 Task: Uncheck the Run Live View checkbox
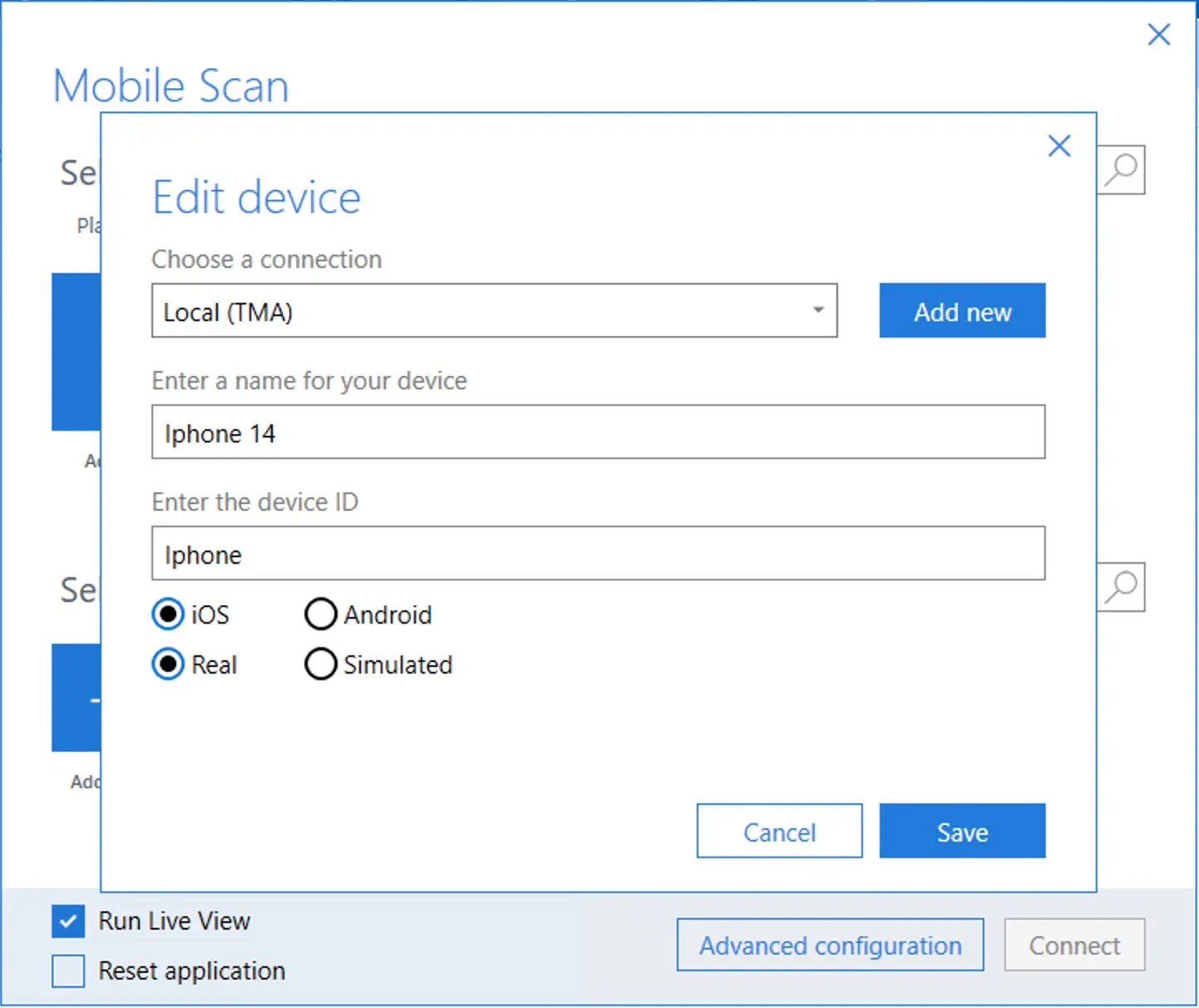(x=68, y=922)
